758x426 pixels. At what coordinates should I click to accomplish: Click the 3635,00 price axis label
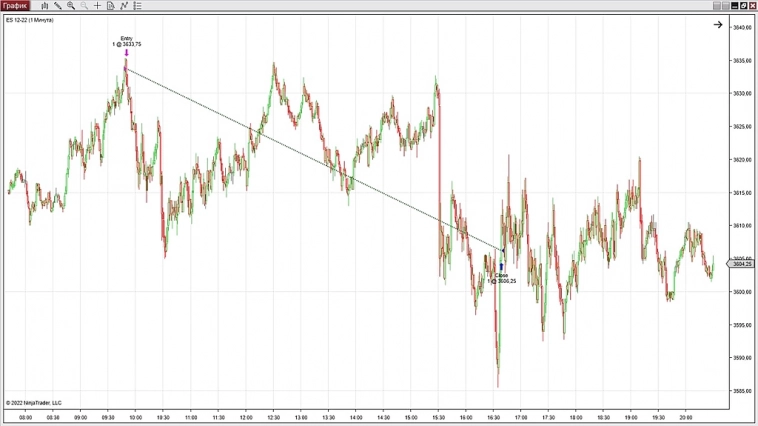coord(742,60)
